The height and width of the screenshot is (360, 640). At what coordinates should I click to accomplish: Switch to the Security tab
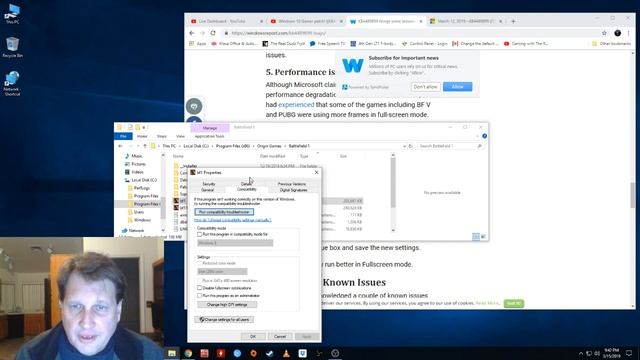click(x=209, y=184)
